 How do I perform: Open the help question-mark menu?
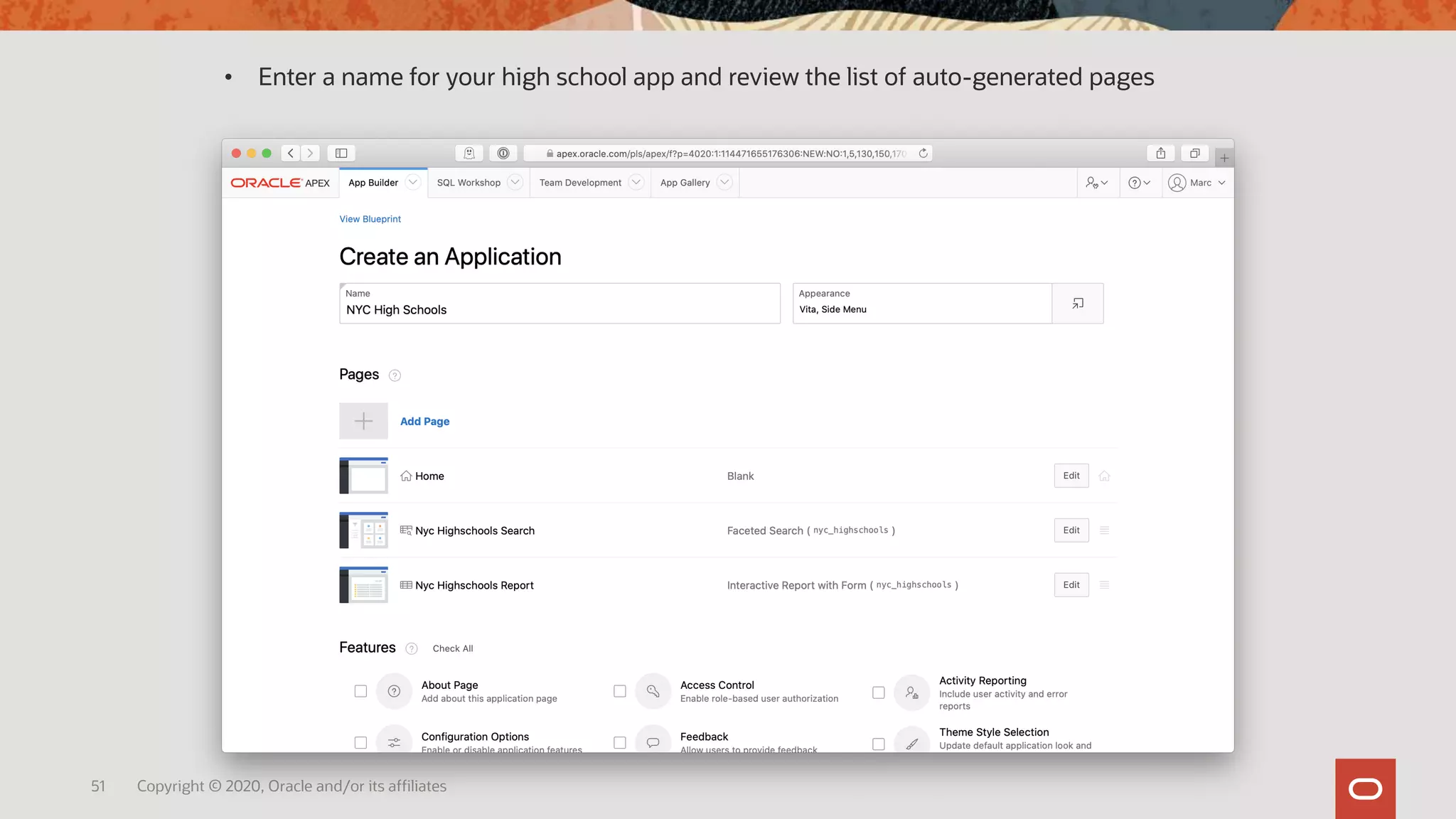[1139, 183]
